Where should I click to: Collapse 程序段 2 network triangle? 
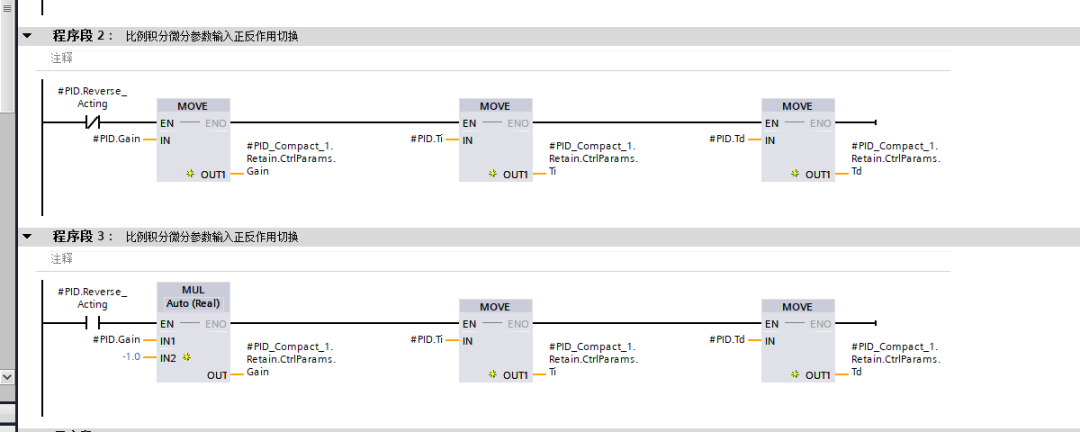click(x=27, y=36)
